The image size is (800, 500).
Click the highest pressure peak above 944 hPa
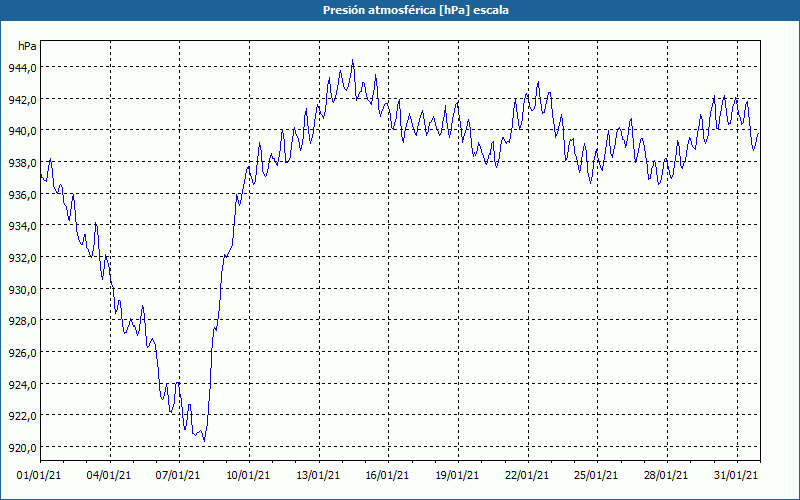[353, 60]
